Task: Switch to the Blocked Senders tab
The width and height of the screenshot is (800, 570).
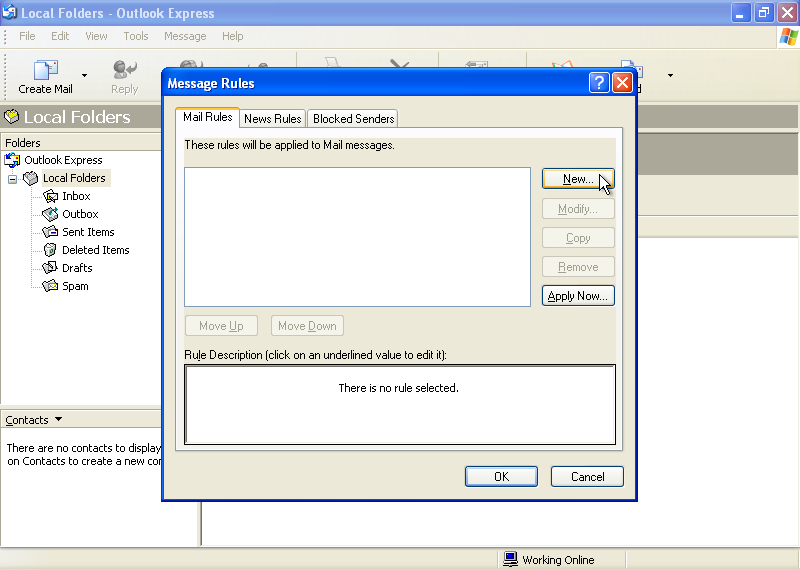Action: (353, 119)
